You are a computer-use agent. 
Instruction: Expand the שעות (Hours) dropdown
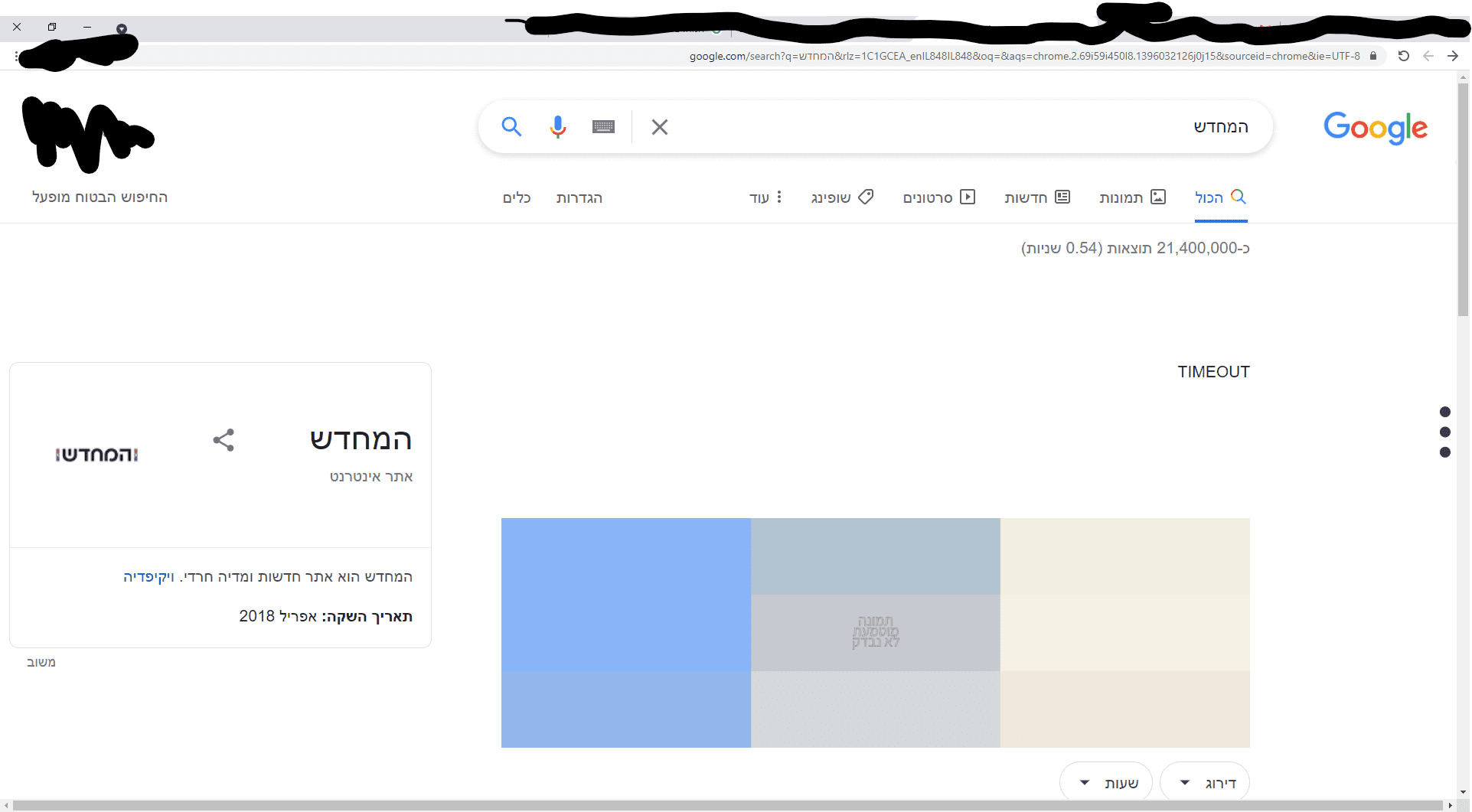pyautogui.click(x=1105, y=781)
